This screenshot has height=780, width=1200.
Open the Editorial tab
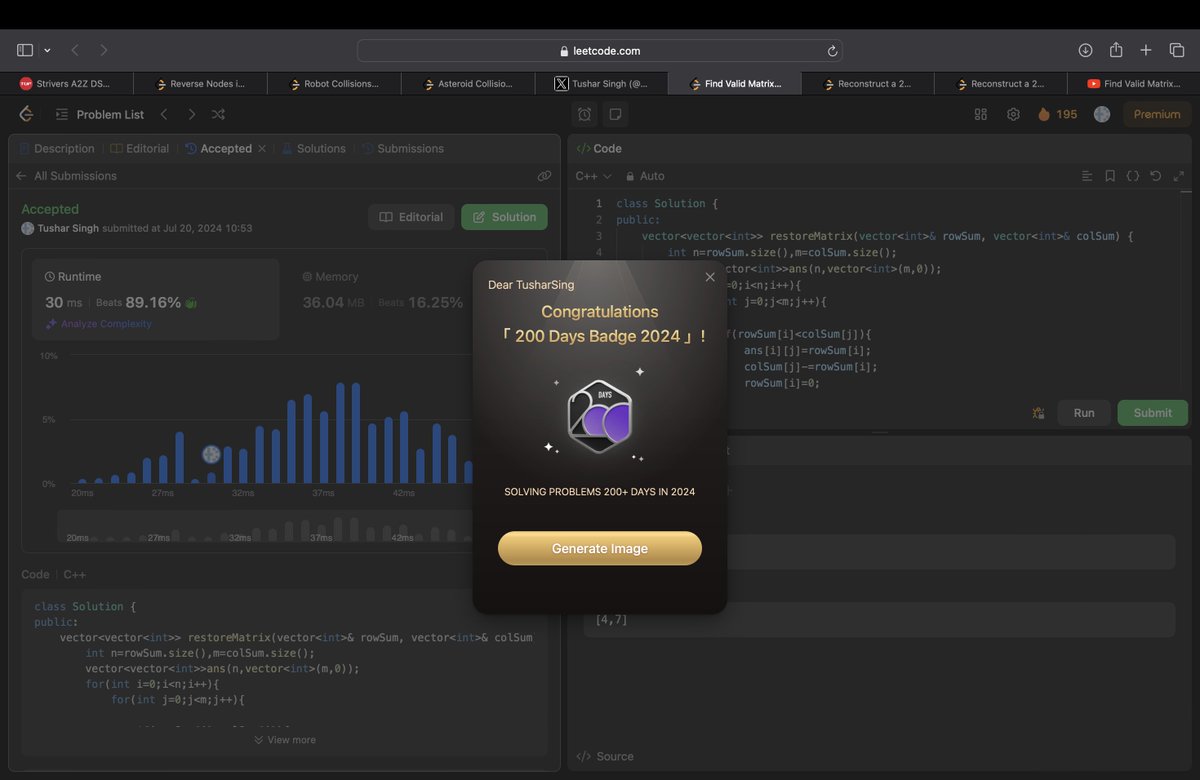tap(140, 148)
